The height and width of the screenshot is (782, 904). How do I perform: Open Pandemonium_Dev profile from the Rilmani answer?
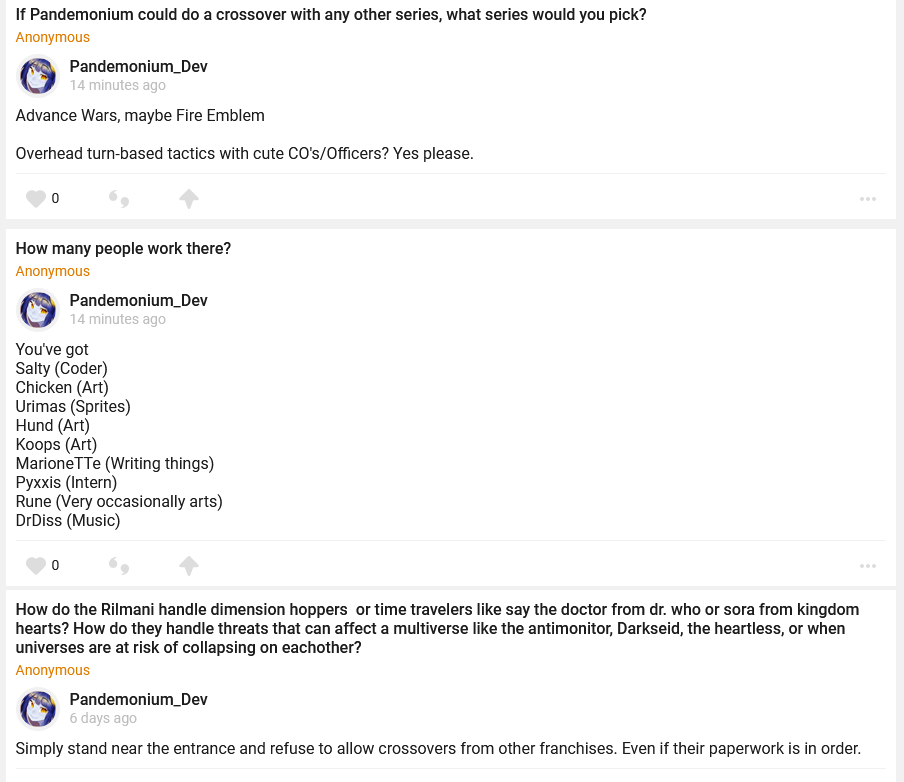138,700
